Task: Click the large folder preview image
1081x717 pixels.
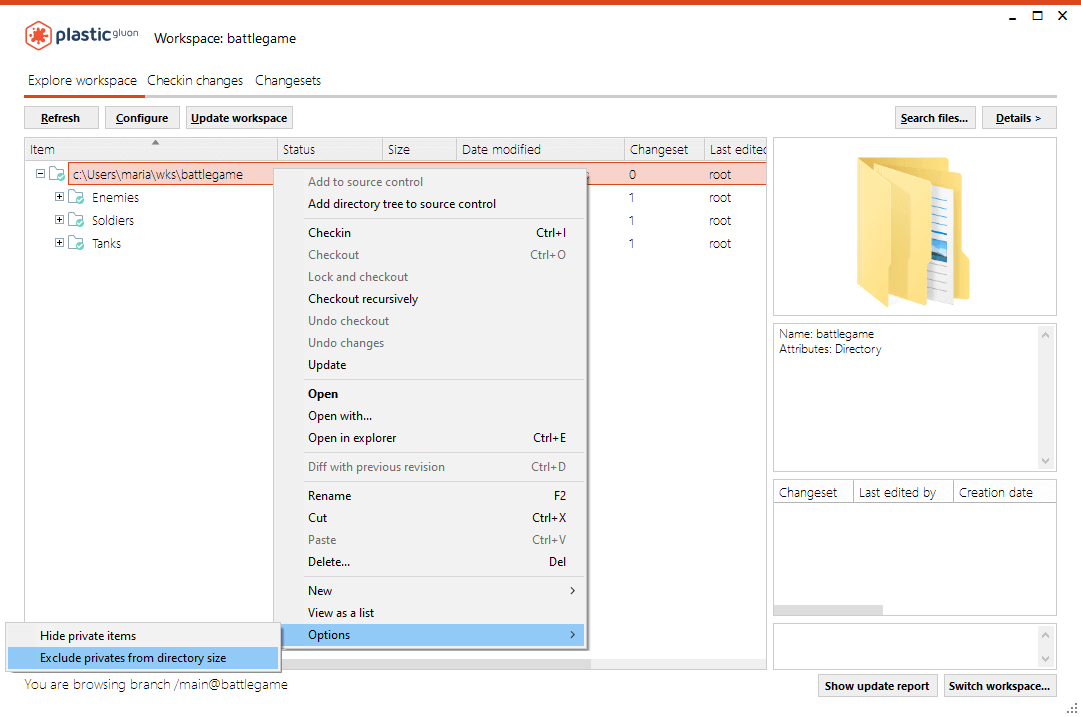Action: tap(913, 231)
